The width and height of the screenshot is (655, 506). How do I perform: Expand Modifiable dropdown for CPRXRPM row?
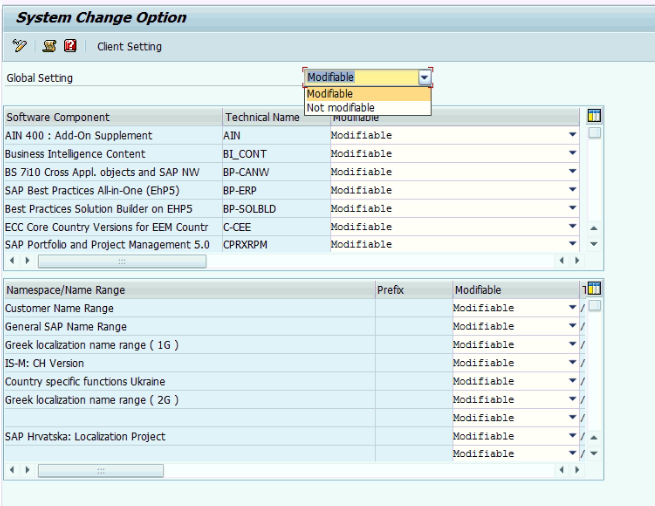pyautogui.click(x=573, y=244)
